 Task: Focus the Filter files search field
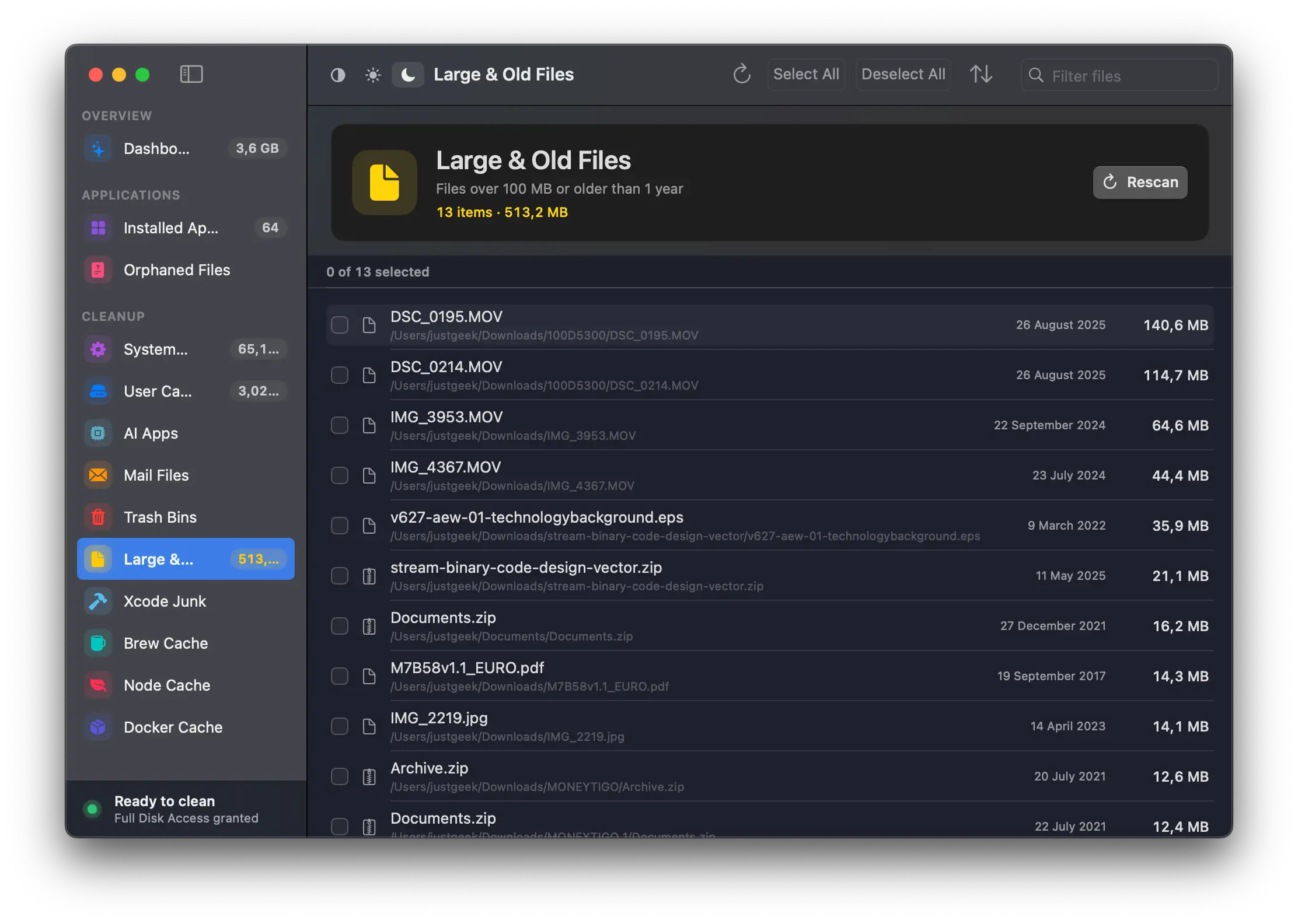(1119, 75)
